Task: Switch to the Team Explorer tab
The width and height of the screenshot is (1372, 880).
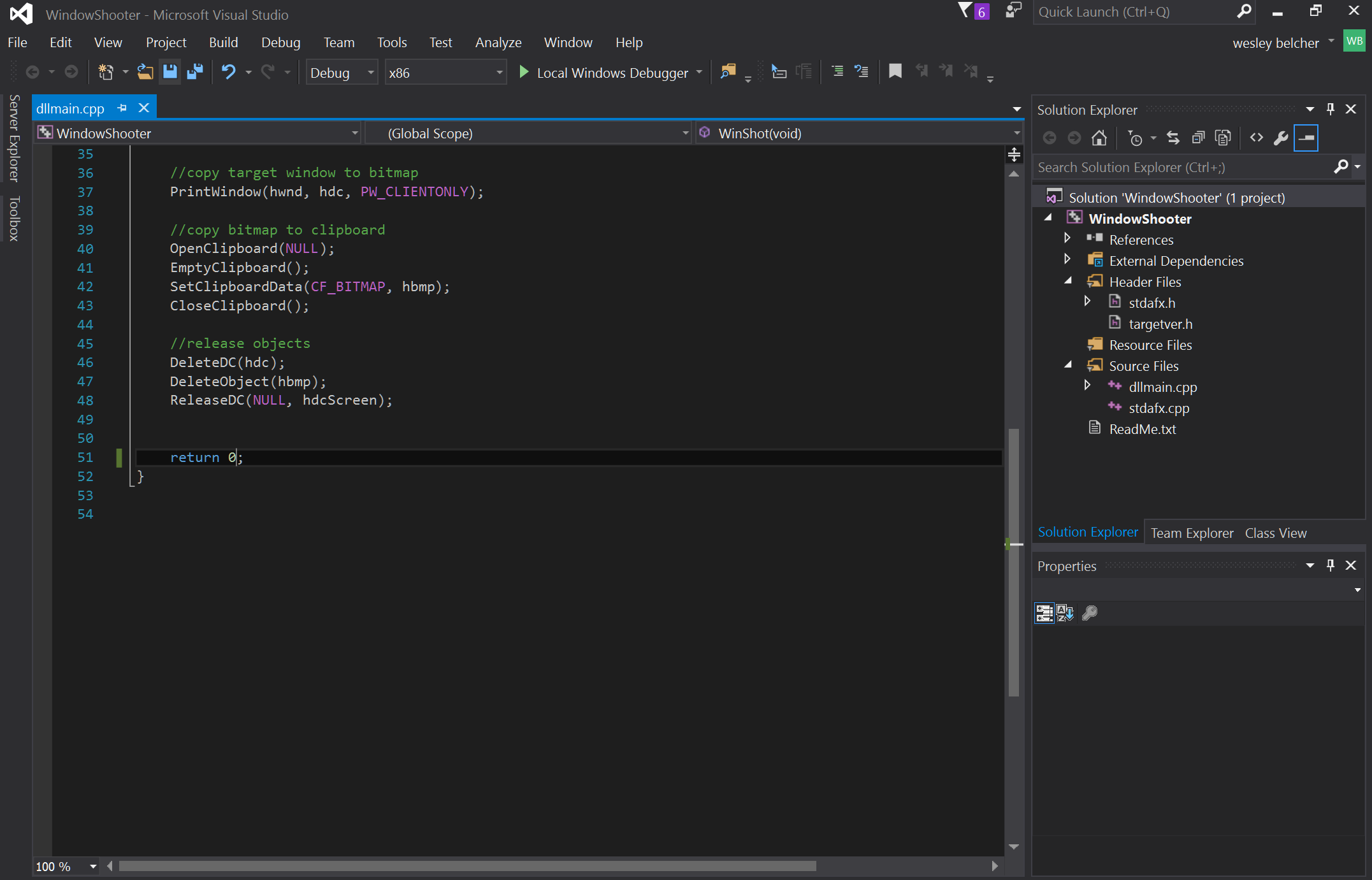Action: pyautogui.click(x=1192, y=533)
